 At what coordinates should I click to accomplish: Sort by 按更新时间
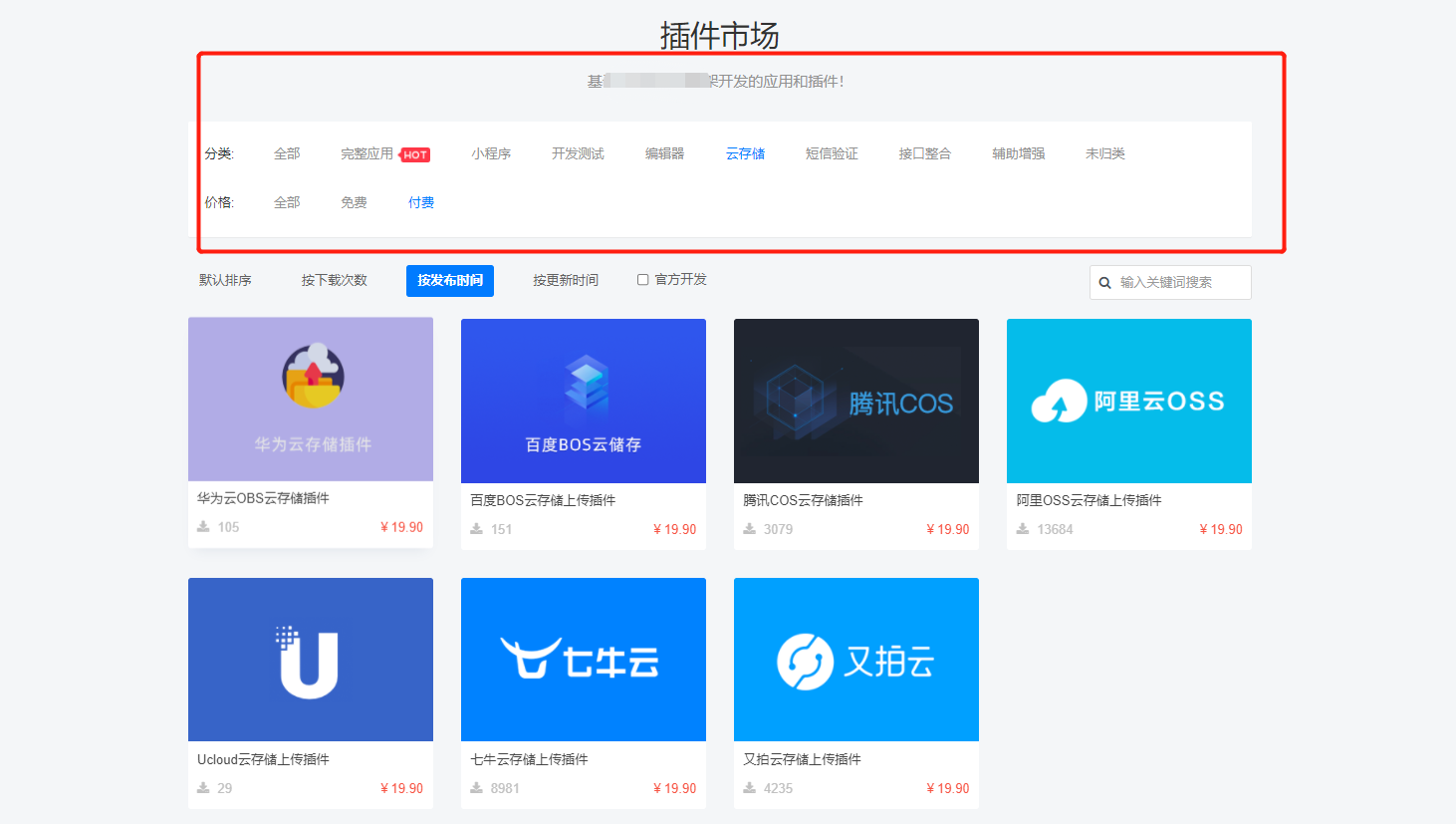566,280
